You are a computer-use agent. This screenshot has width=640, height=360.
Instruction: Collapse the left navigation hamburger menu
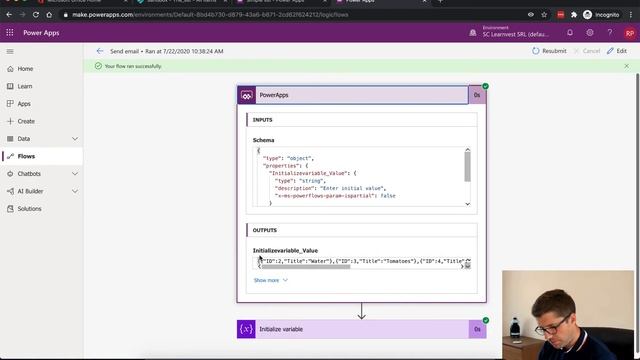click(x=10, y=51)
